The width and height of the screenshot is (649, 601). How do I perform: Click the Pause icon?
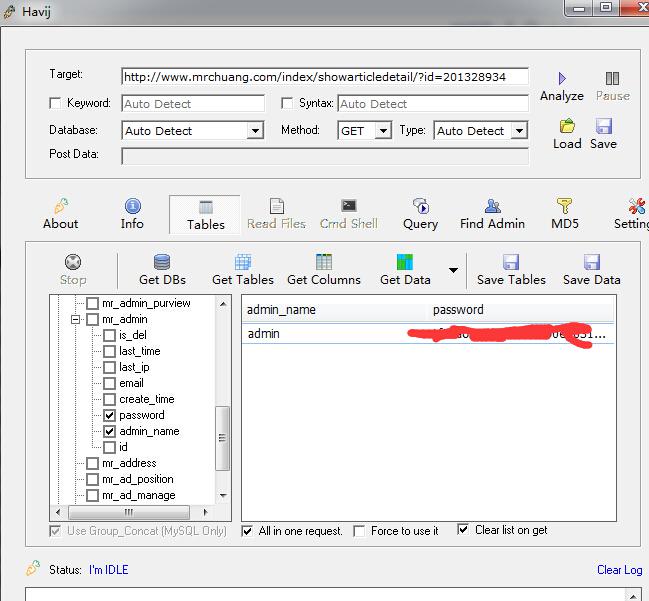tap(612, 78)
